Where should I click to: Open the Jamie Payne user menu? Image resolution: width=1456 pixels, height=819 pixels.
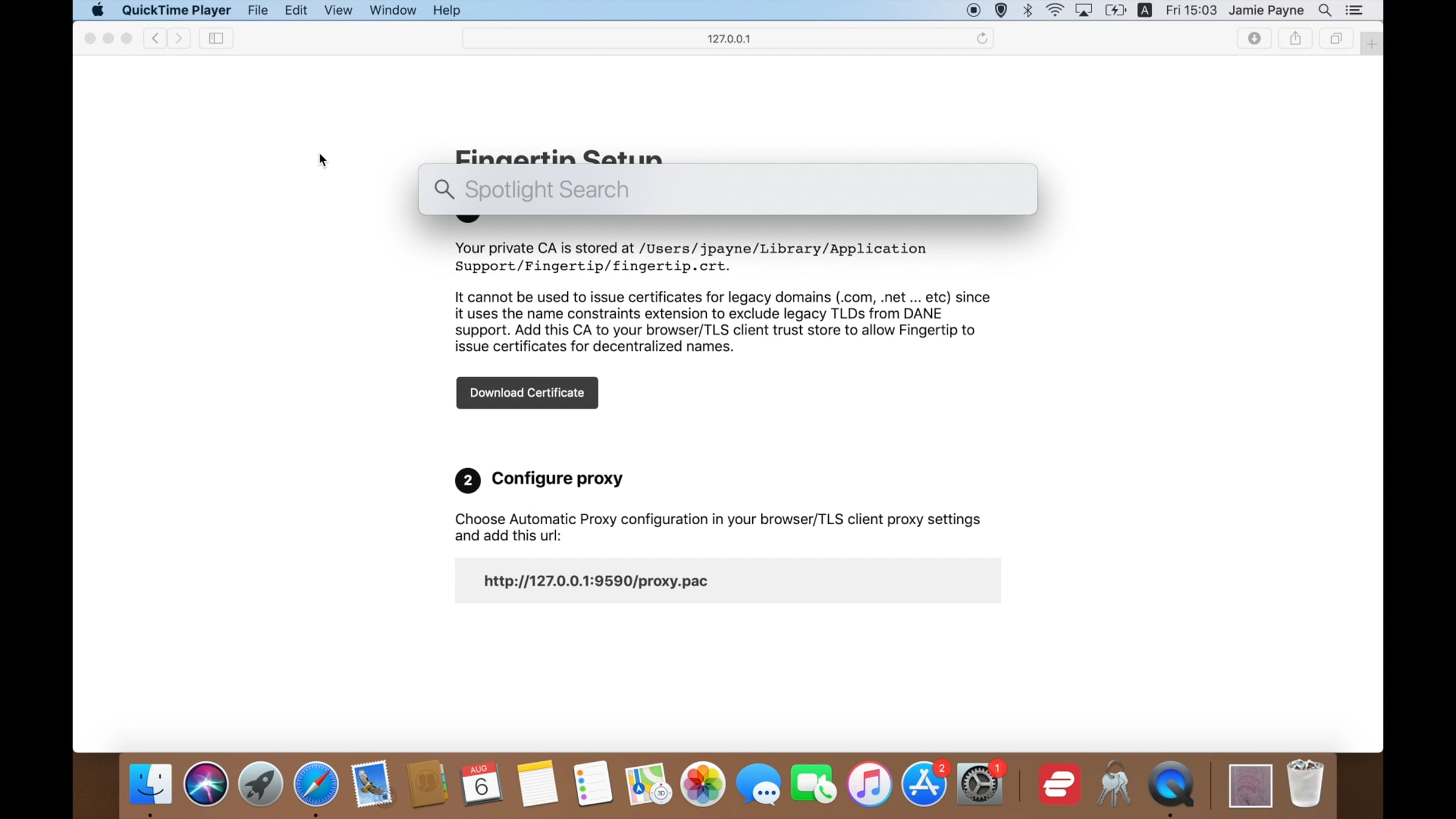[x=1266, y=10]
